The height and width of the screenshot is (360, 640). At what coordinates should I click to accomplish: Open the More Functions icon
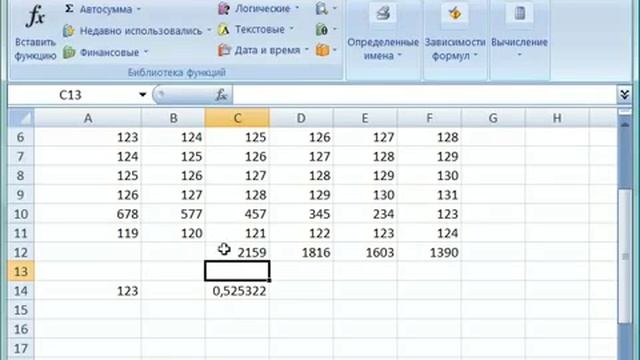click(322, 50)
